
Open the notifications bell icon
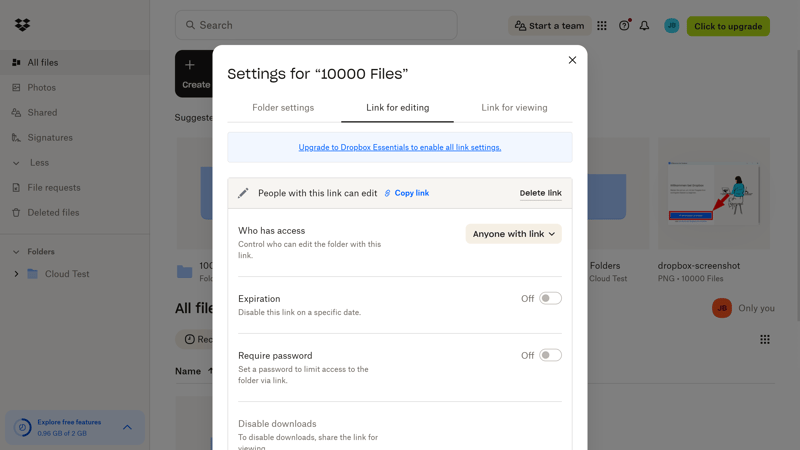644,26
